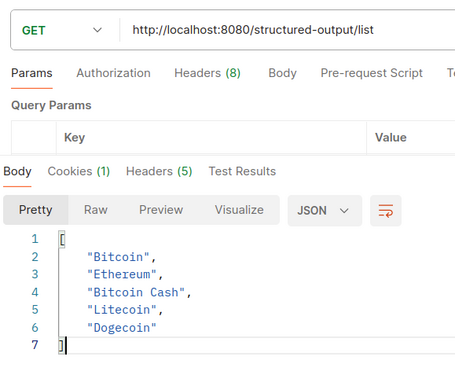This screenshot has height=386, width=455.
Task: Open the Cookies (1) tab
Action: click(79, 171)
